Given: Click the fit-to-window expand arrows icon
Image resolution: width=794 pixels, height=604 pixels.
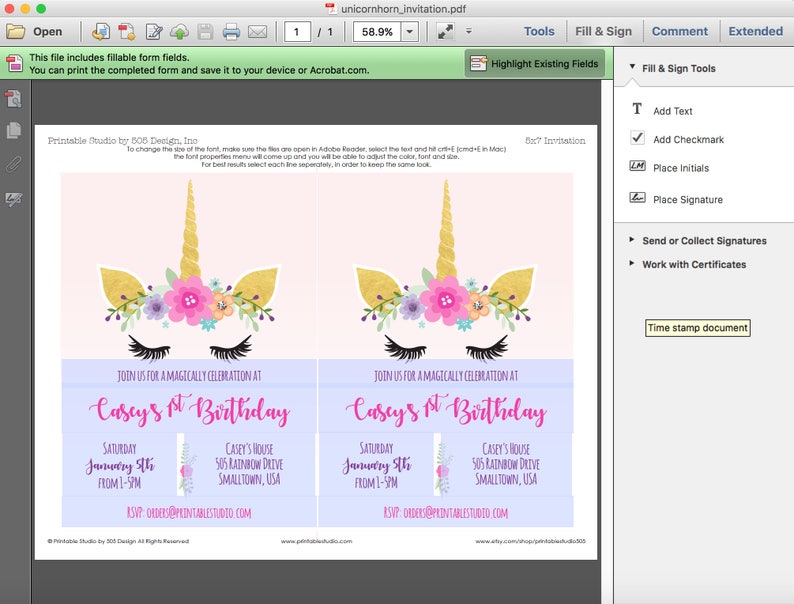Looking at the screenshot, I should click(x=446, y=31).
